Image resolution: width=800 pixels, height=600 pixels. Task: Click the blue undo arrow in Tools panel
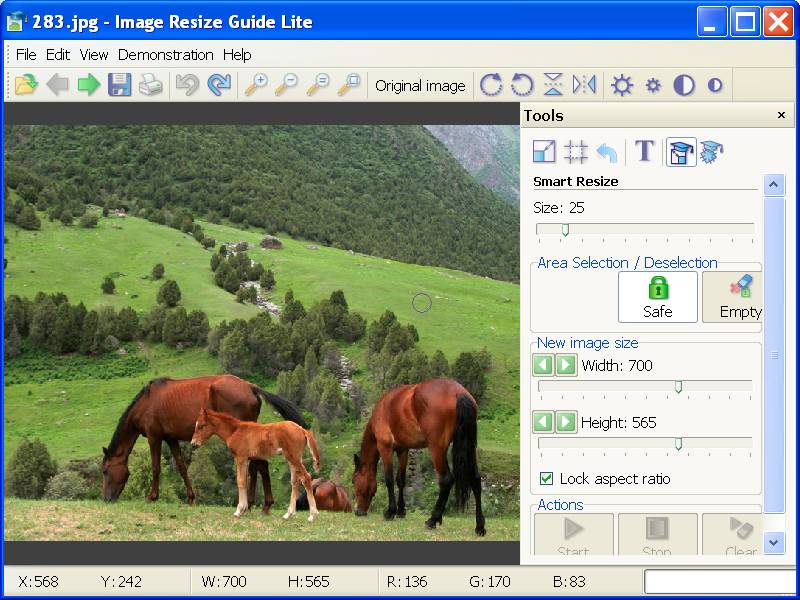[x=607, y=153]
